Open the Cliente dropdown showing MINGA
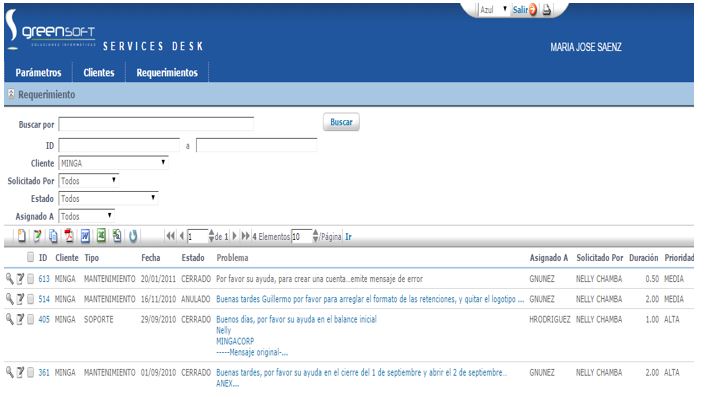 tap(113, 163)
